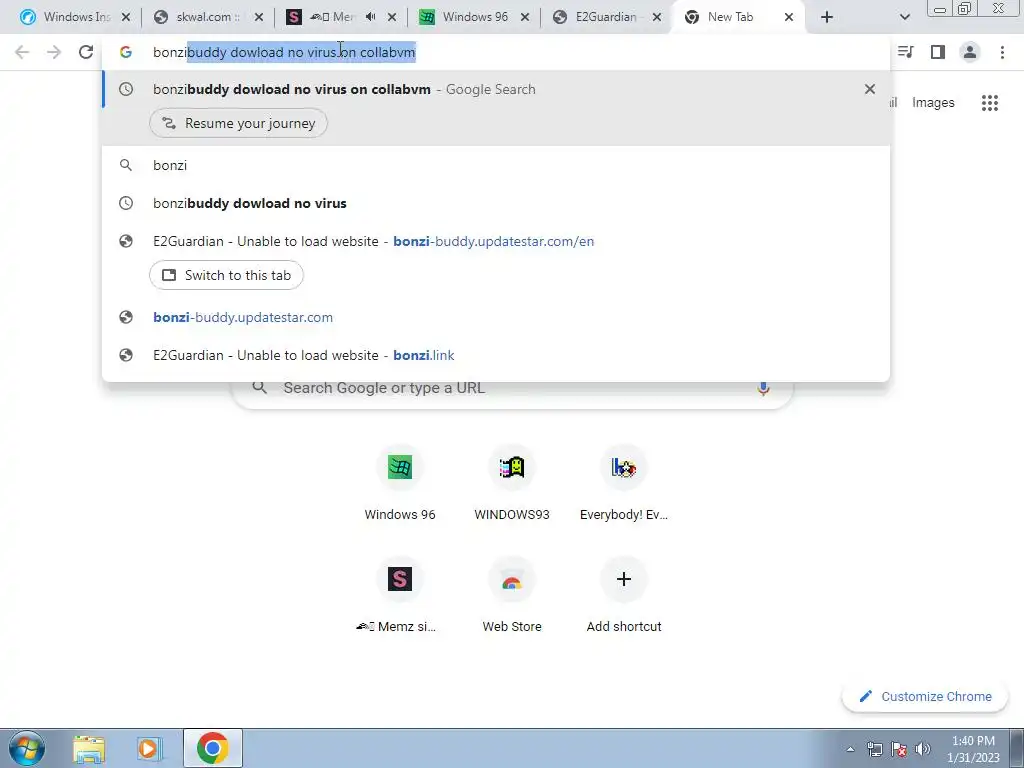1024x768 pixels.
Task: Show hidden tray icons arrow
Action: [x=850, y=749]
